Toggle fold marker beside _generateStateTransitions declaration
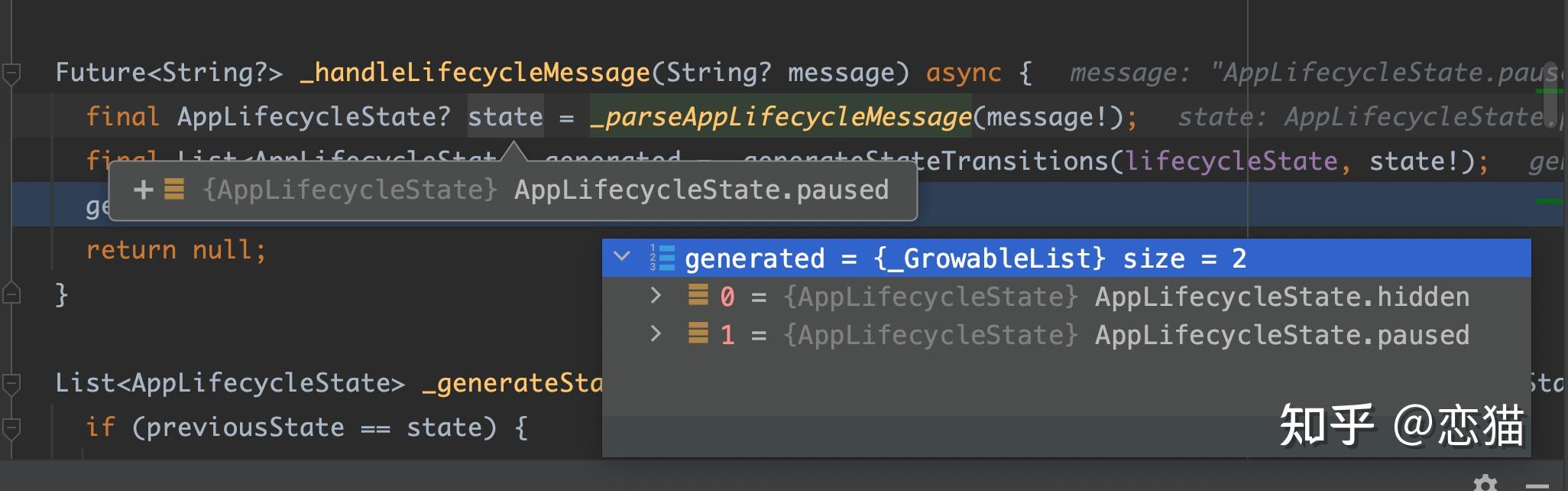The height and width of the screenshot is (491, 1568). coord(11,383)
